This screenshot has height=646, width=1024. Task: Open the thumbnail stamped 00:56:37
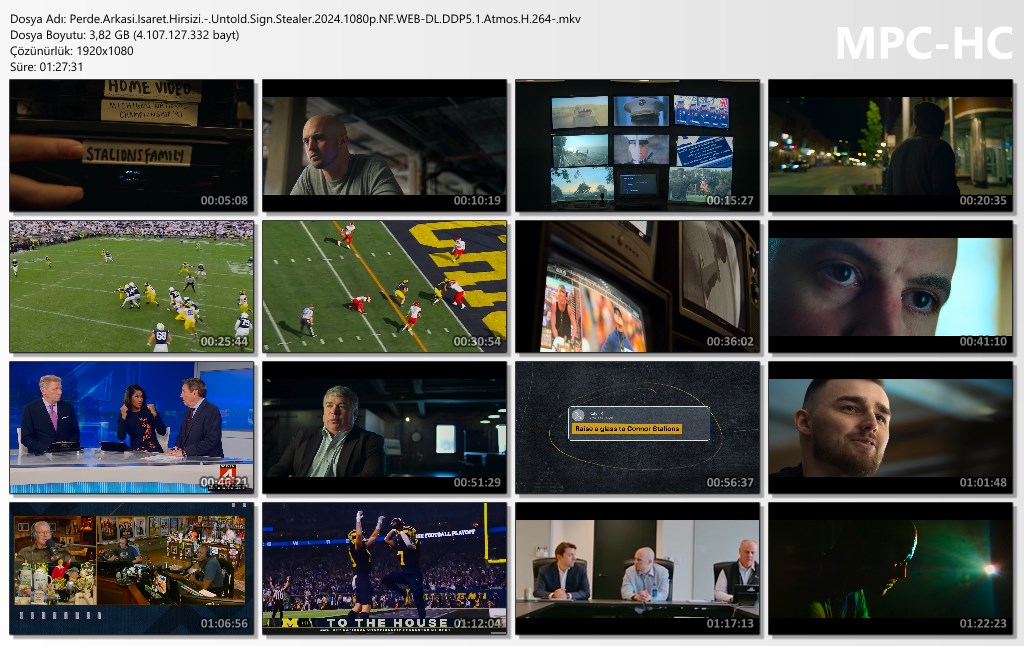tap(637, 428)
